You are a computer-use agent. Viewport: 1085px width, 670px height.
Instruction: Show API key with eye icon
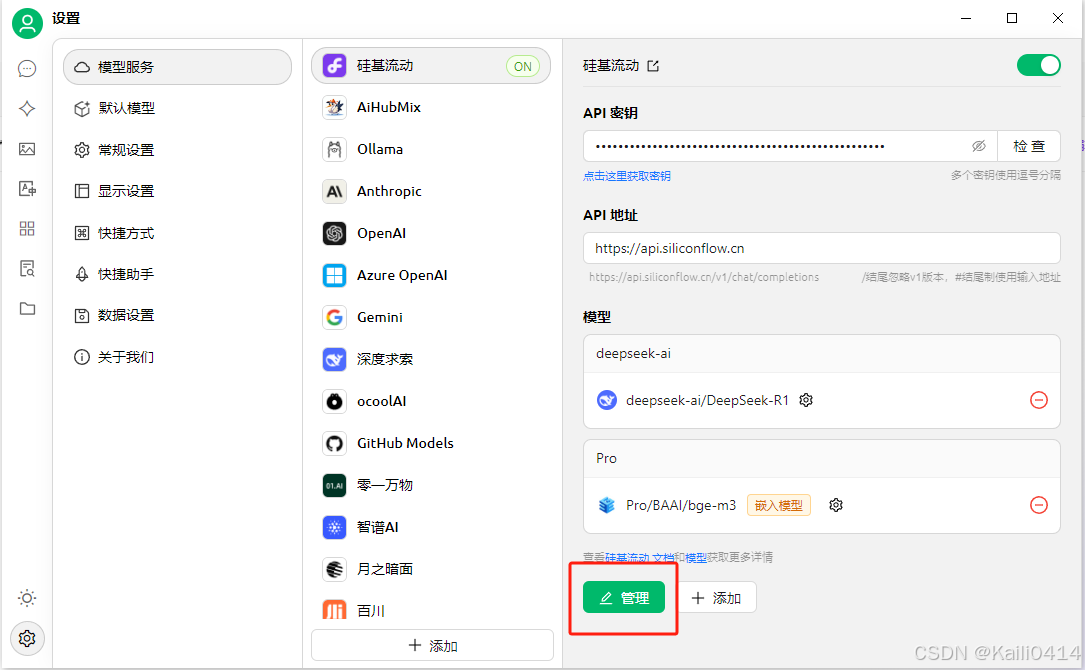point(978,146)
